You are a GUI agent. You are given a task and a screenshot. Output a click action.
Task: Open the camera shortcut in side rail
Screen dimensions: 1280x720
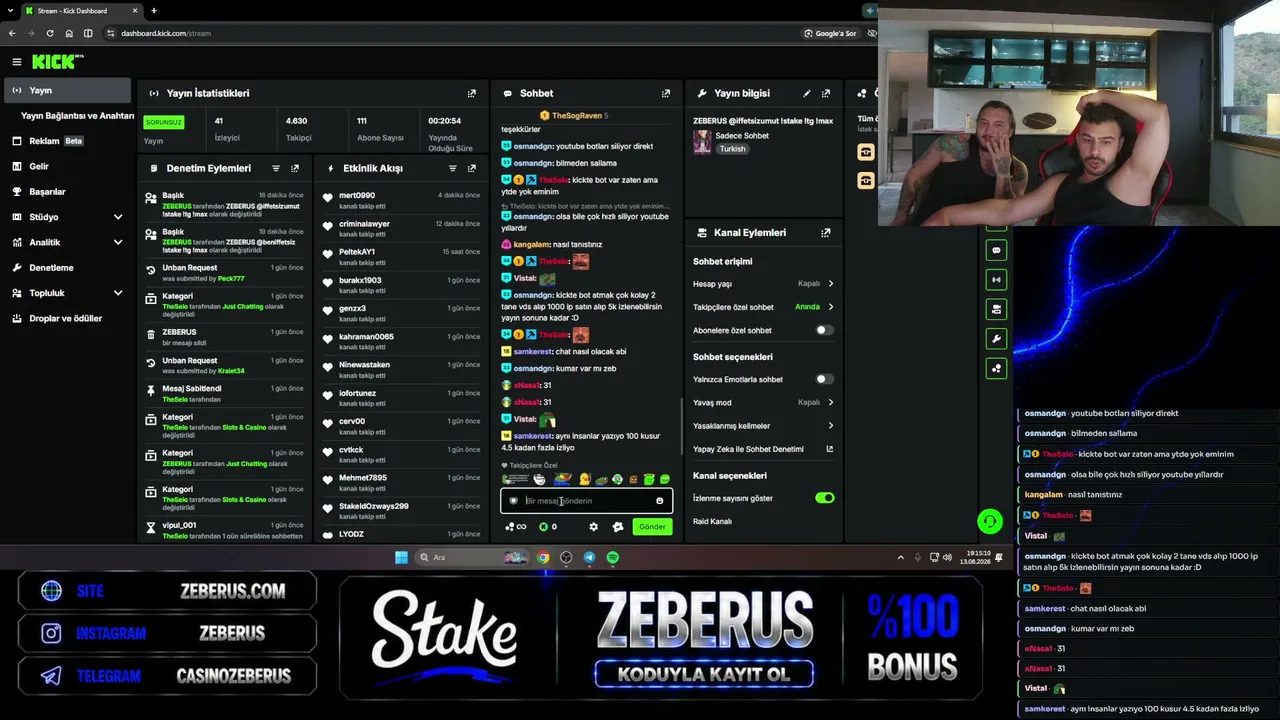coord(996,309)
